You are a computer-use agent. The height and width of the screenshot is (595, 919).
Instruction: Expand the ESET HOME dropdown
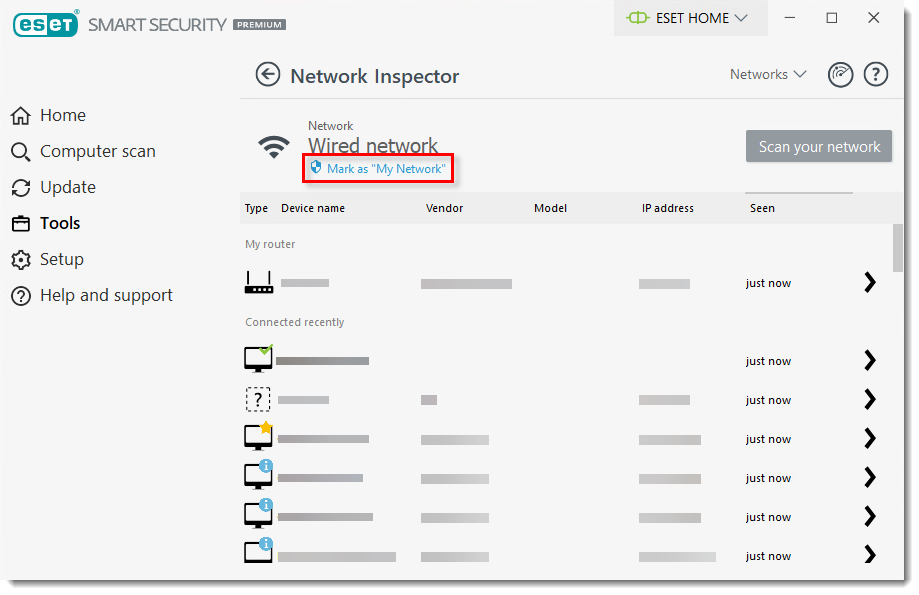(690, 18)
